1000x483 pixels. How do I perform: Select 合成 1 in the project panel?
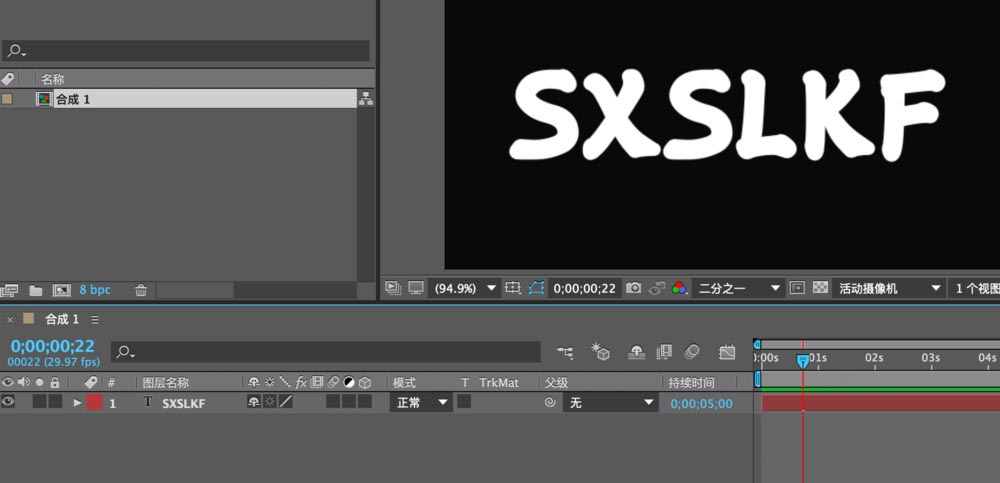click(x=72, y=99)
